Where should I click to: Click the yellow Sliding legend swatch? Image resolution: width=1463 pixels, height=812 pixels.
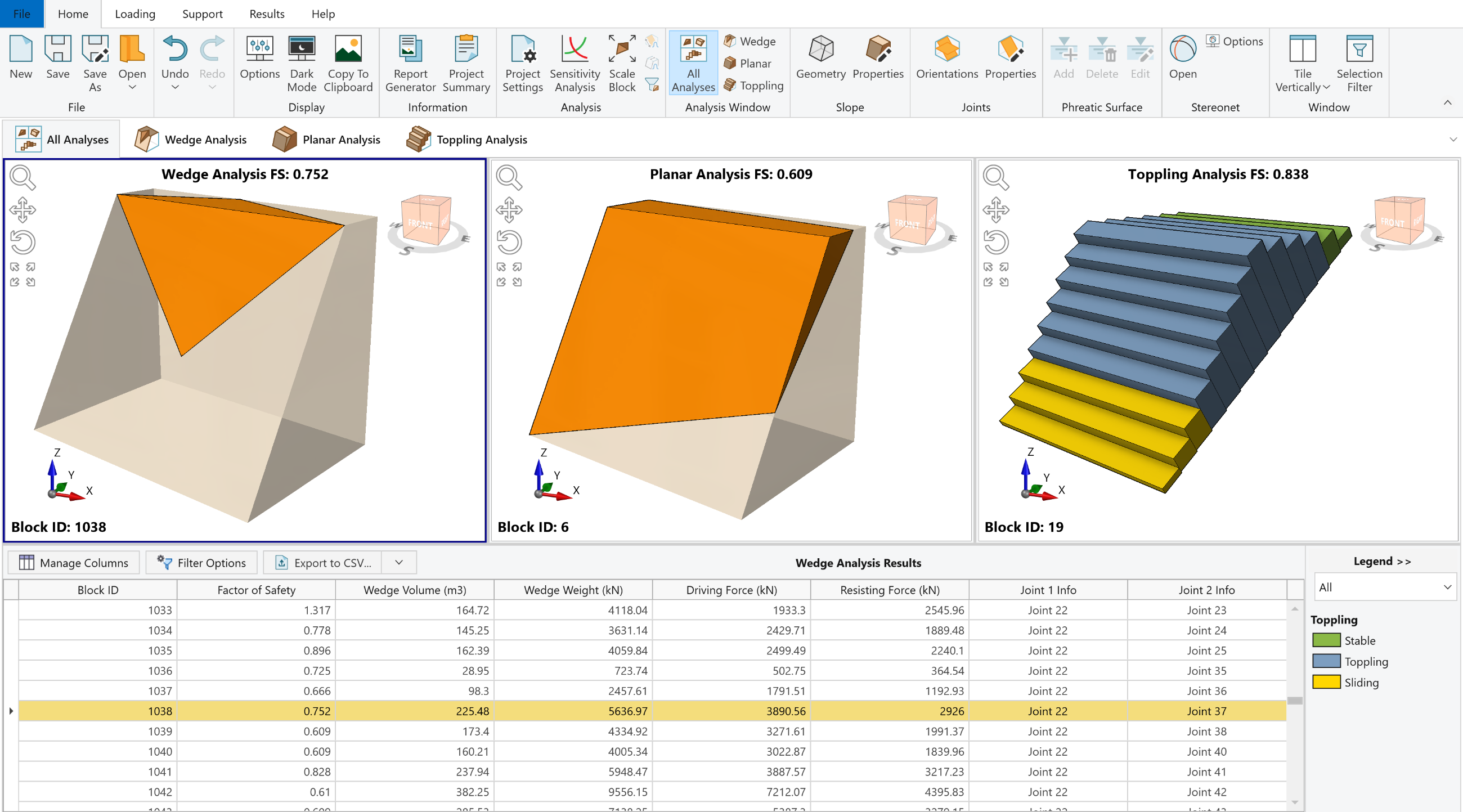coord(1326,682)
